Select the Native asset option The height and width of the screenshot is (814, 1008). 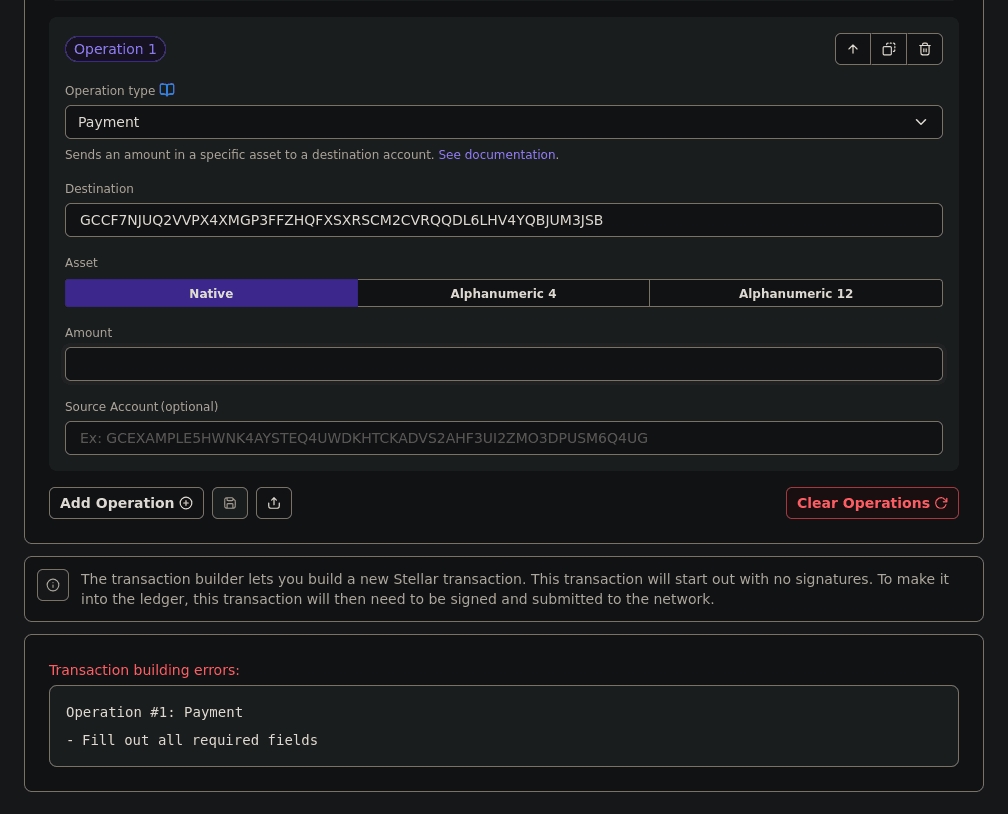coord(211,293)
